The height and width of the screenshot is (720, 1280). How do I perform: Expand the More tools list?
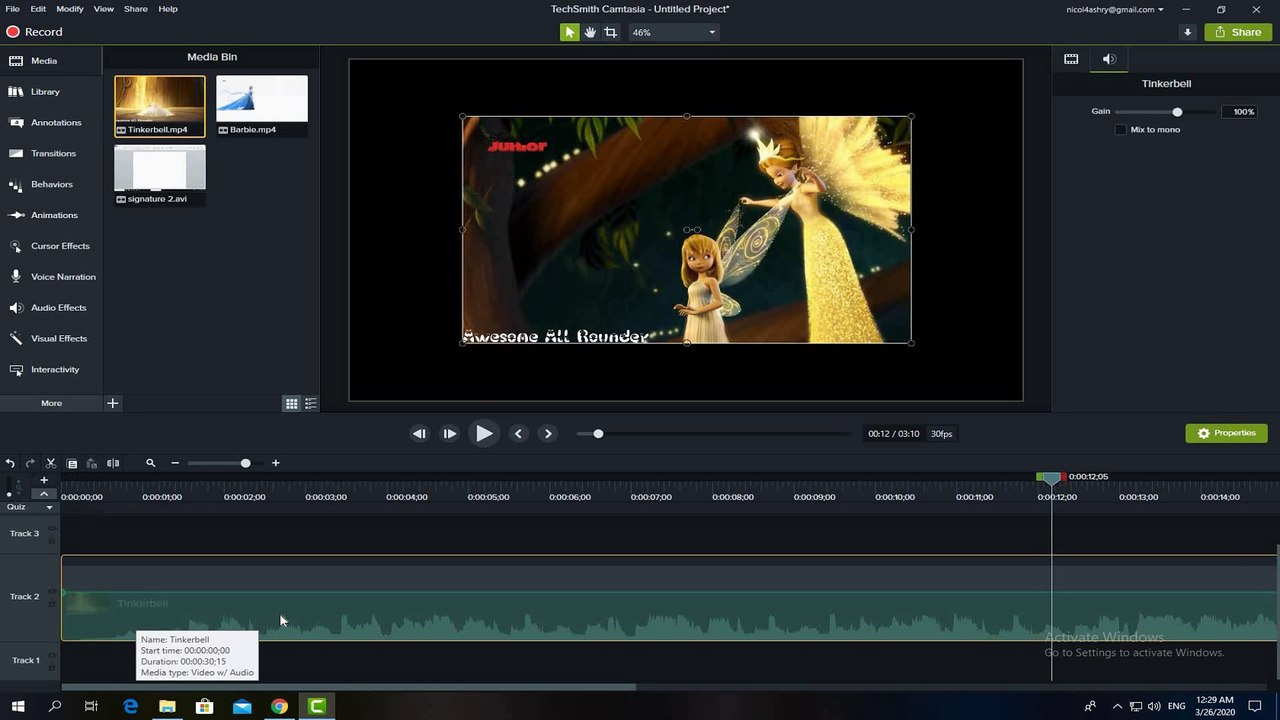(51, 403)
